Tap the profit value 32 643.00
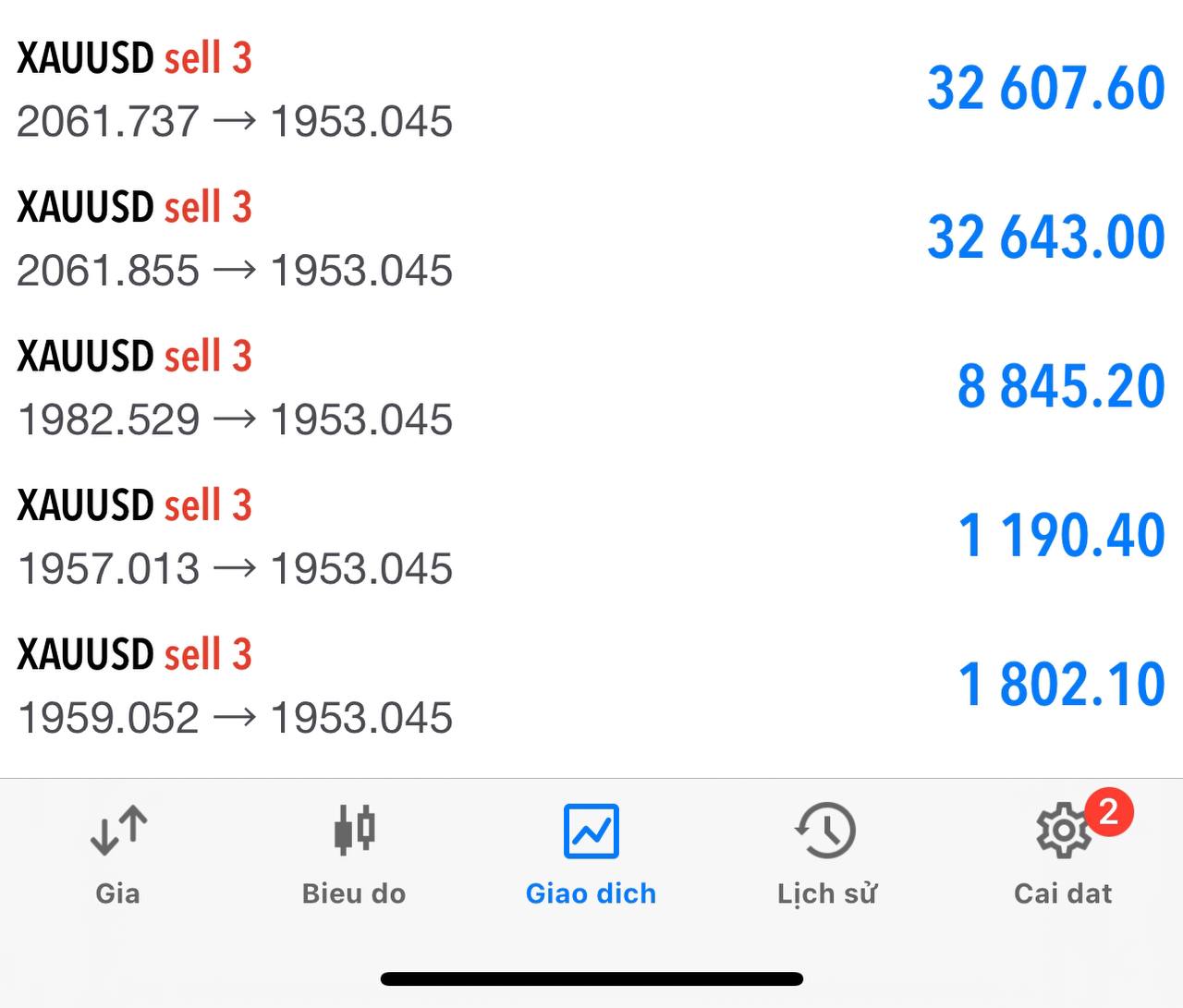 click(1045, 237)
